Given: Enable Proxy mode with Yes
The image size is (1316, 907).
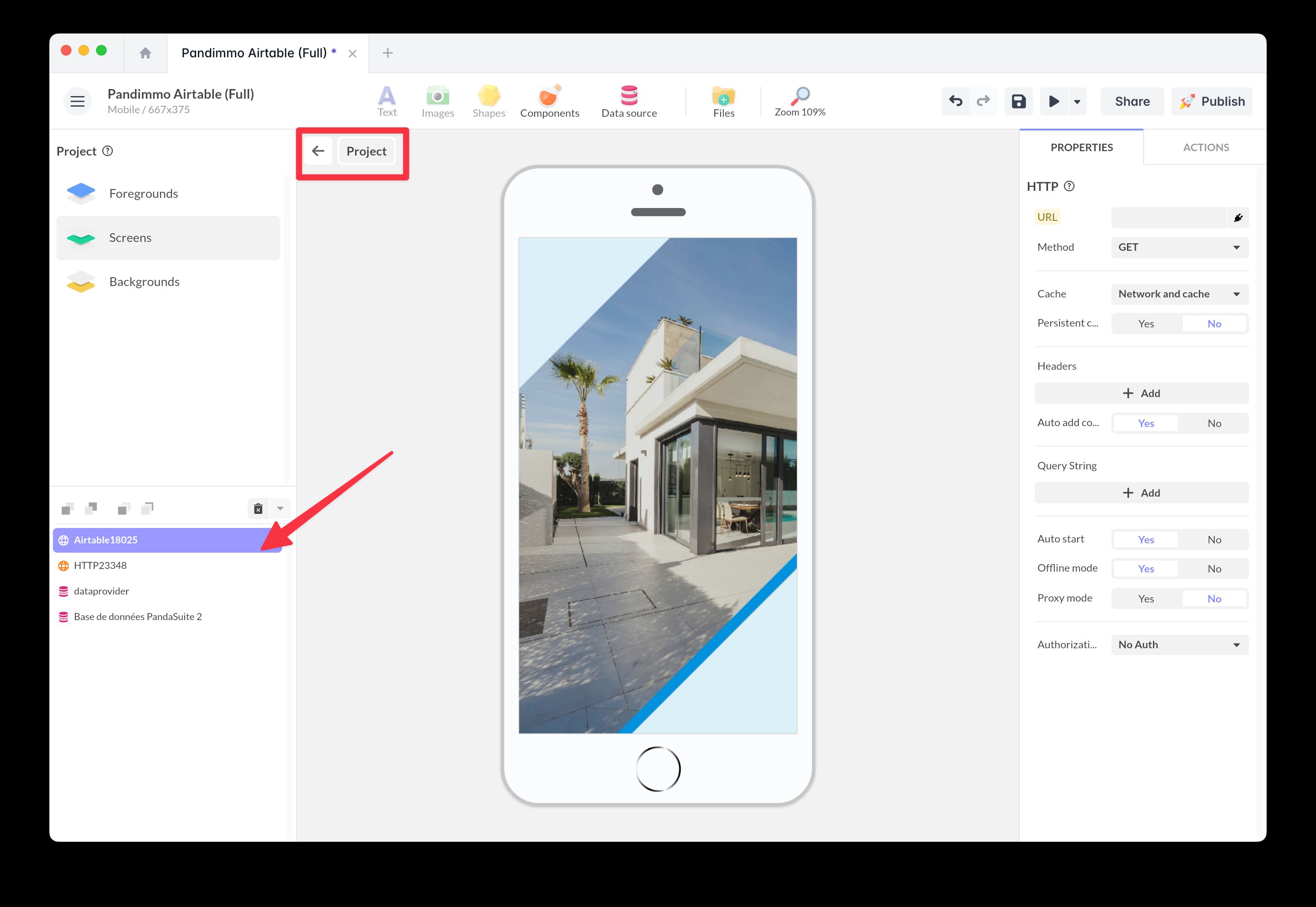Looking at the screenshot, I should pos(1145,599).
